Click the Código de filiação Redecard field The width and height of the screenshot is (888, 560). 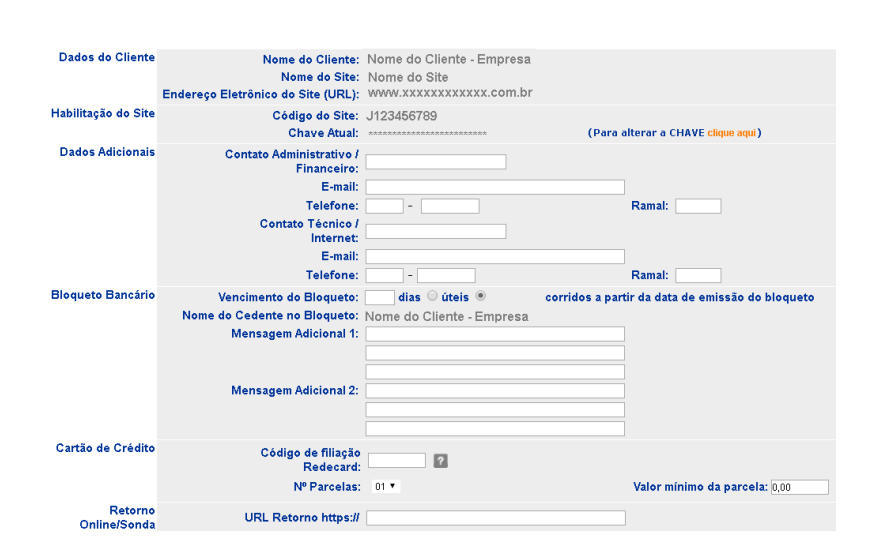[396, 460]
